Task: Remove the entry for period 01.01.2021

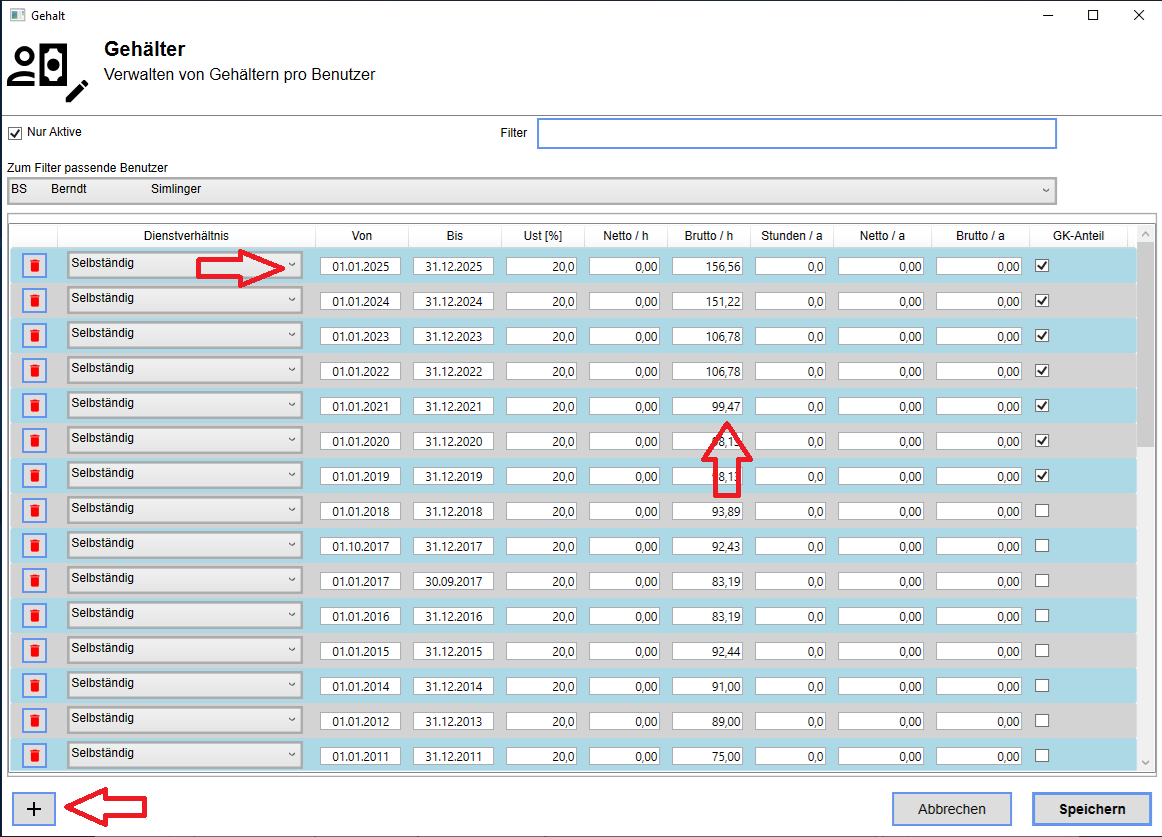Action: point(34,405)
